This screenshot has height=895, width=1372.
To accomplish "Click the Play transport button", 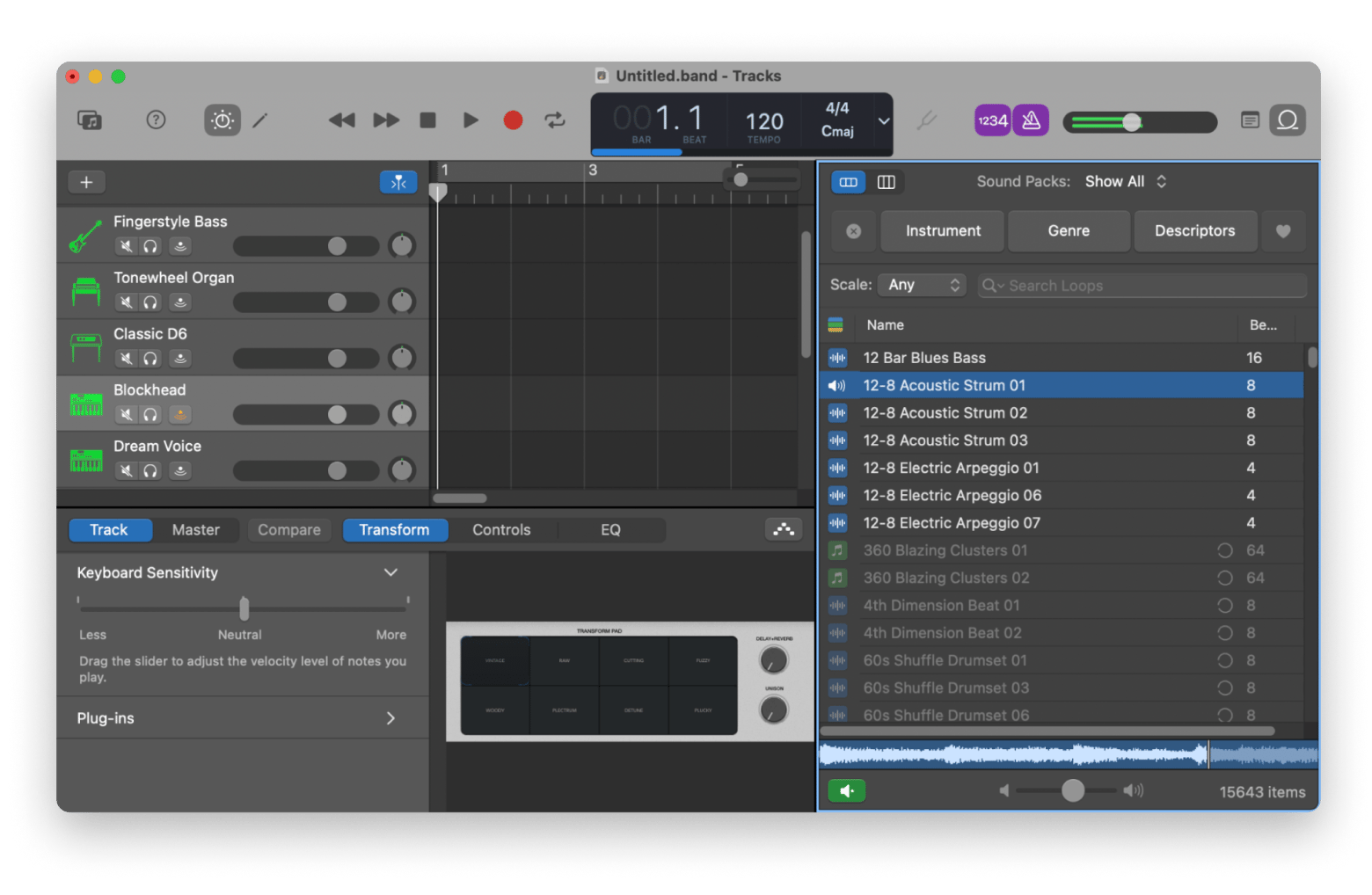I will (x=471, y=120).
